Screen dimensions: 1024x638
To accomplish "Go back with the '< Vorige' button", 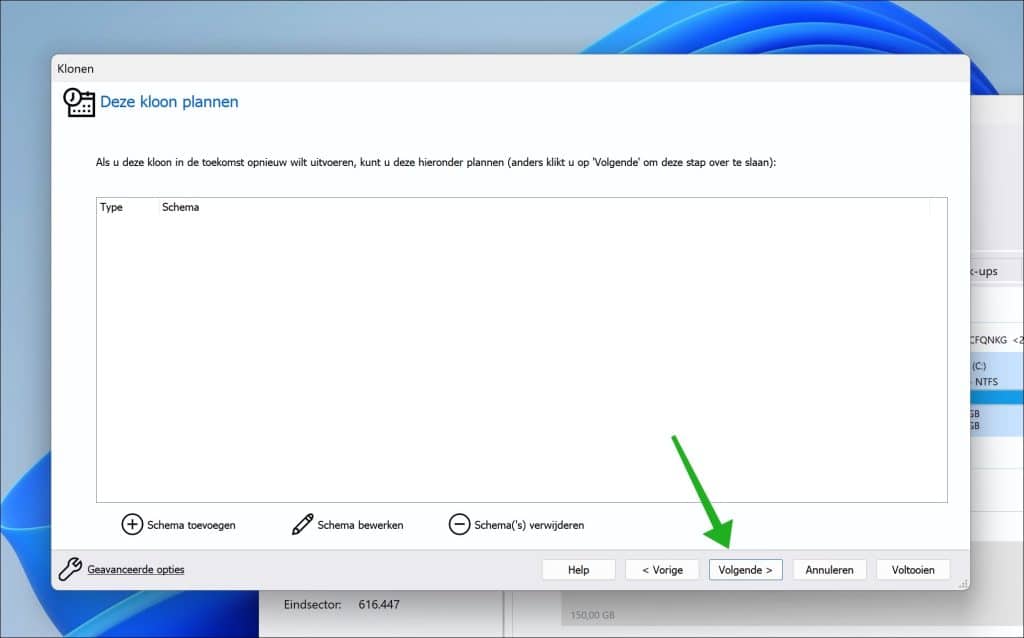I will coord(662,570).
